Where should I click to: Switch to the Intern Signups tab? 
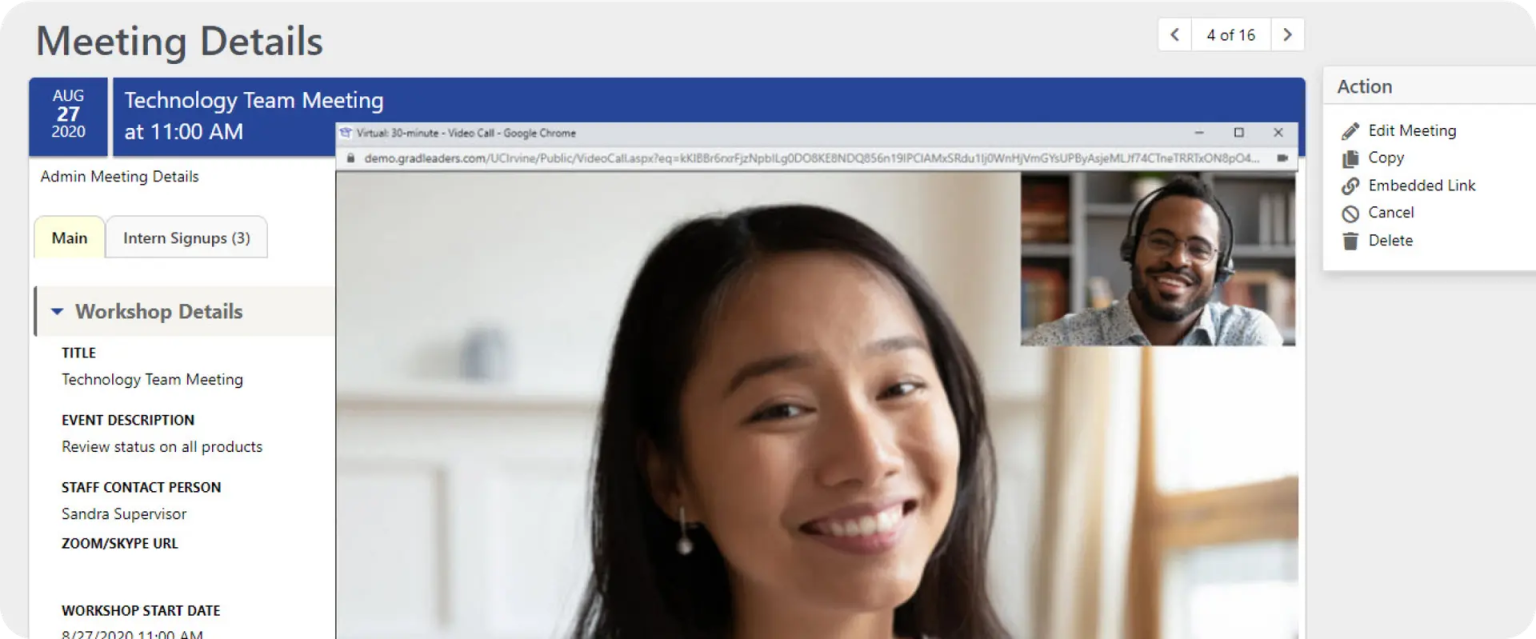[186, 237]
